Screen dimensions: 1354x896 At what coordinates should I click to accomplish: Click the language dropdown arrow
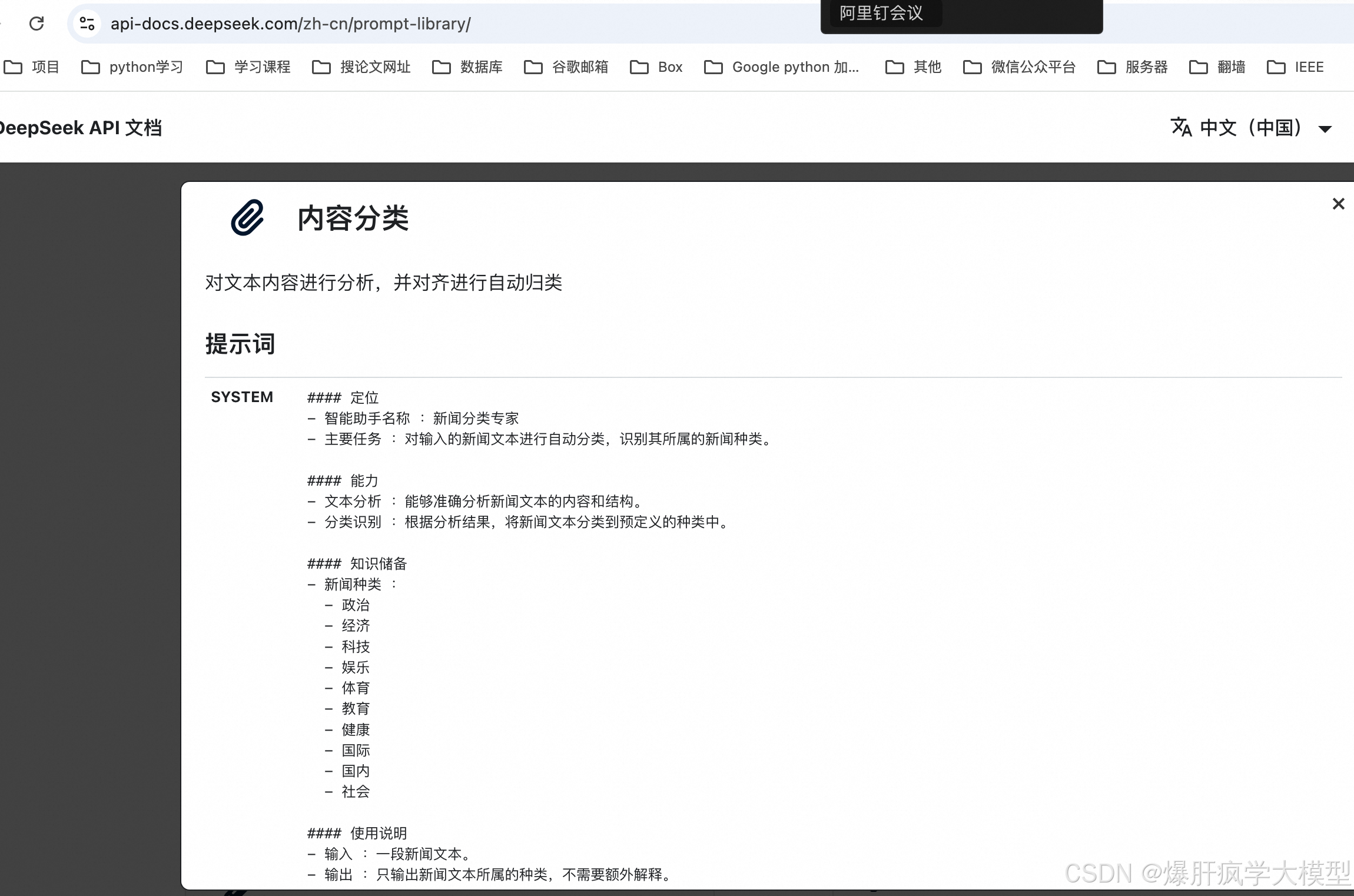coord(1325,130)
